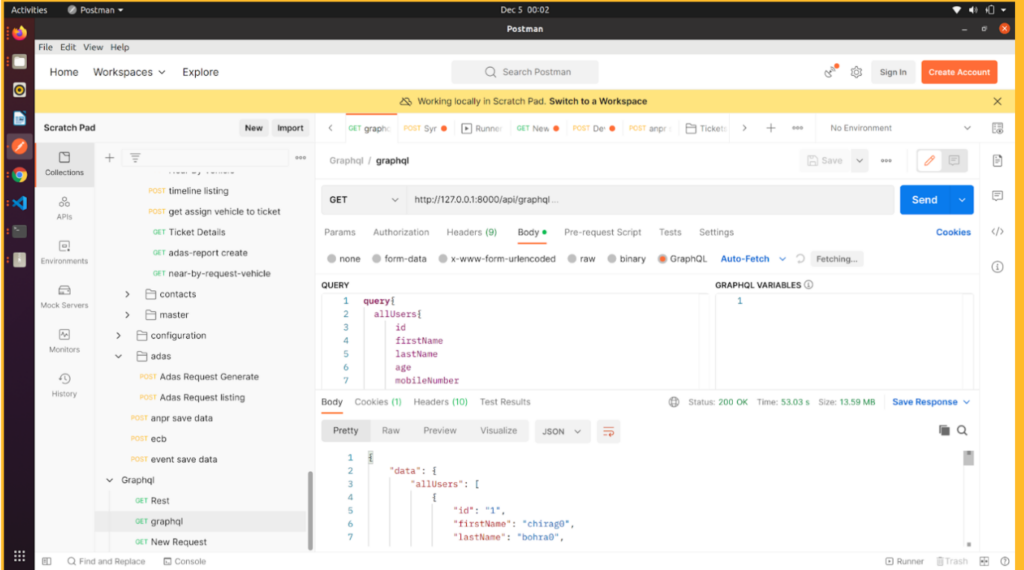This screenshot has width=1024, height=570.
Task: Open the Workspaces dropdown menu
Action: pos(129,72)
